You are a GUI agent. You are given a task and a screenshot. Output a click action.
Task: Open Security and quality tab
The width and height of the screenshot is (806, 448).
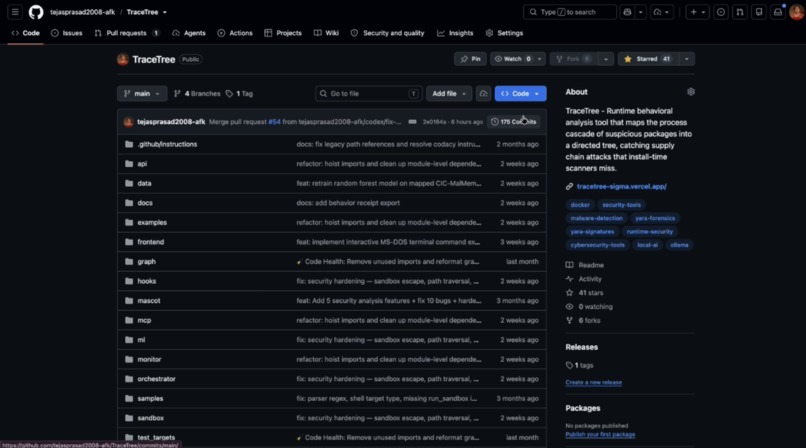tap(388, 33)
